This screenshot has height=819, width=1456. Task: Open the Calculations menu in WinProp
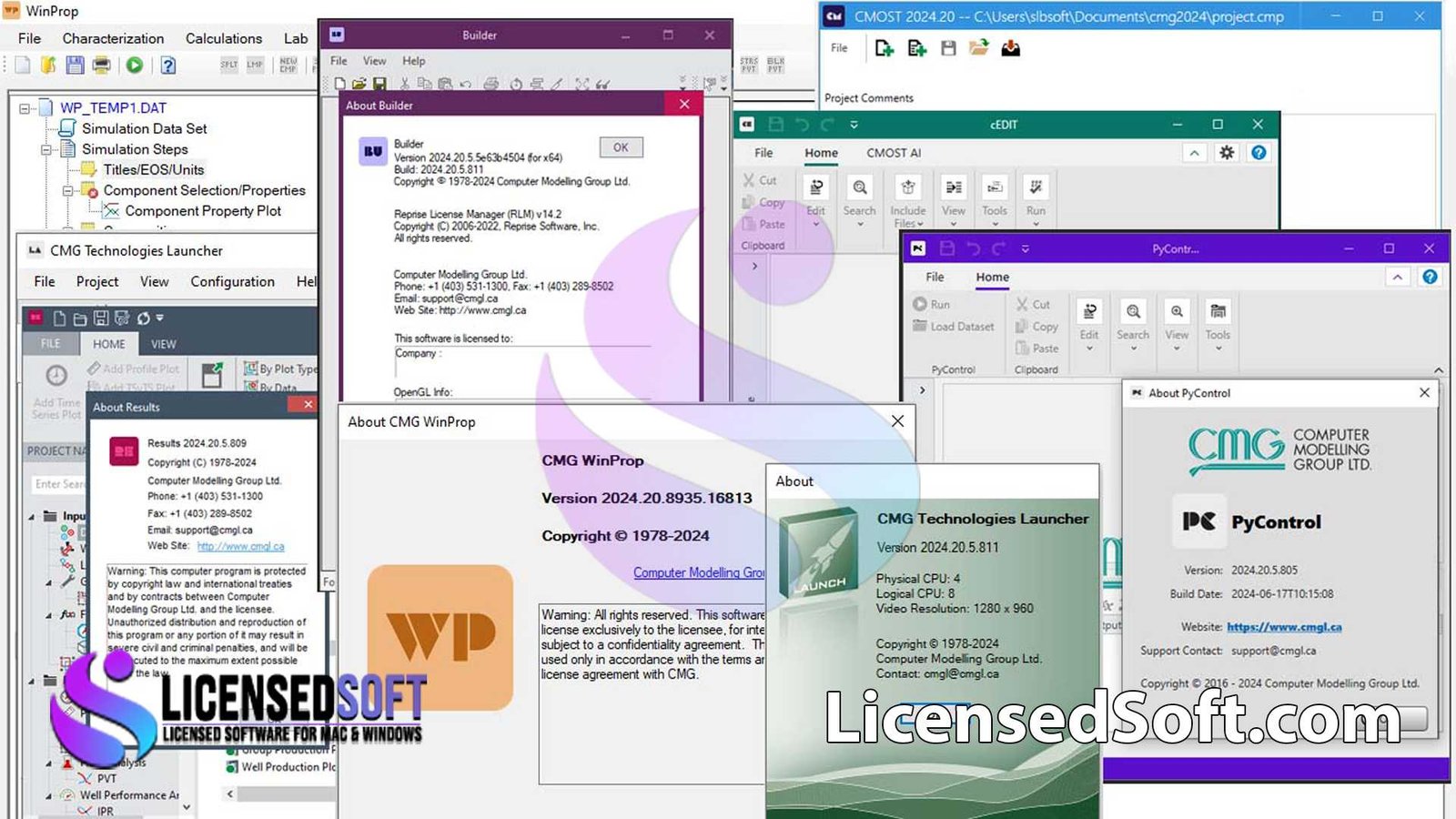(224, 38)
